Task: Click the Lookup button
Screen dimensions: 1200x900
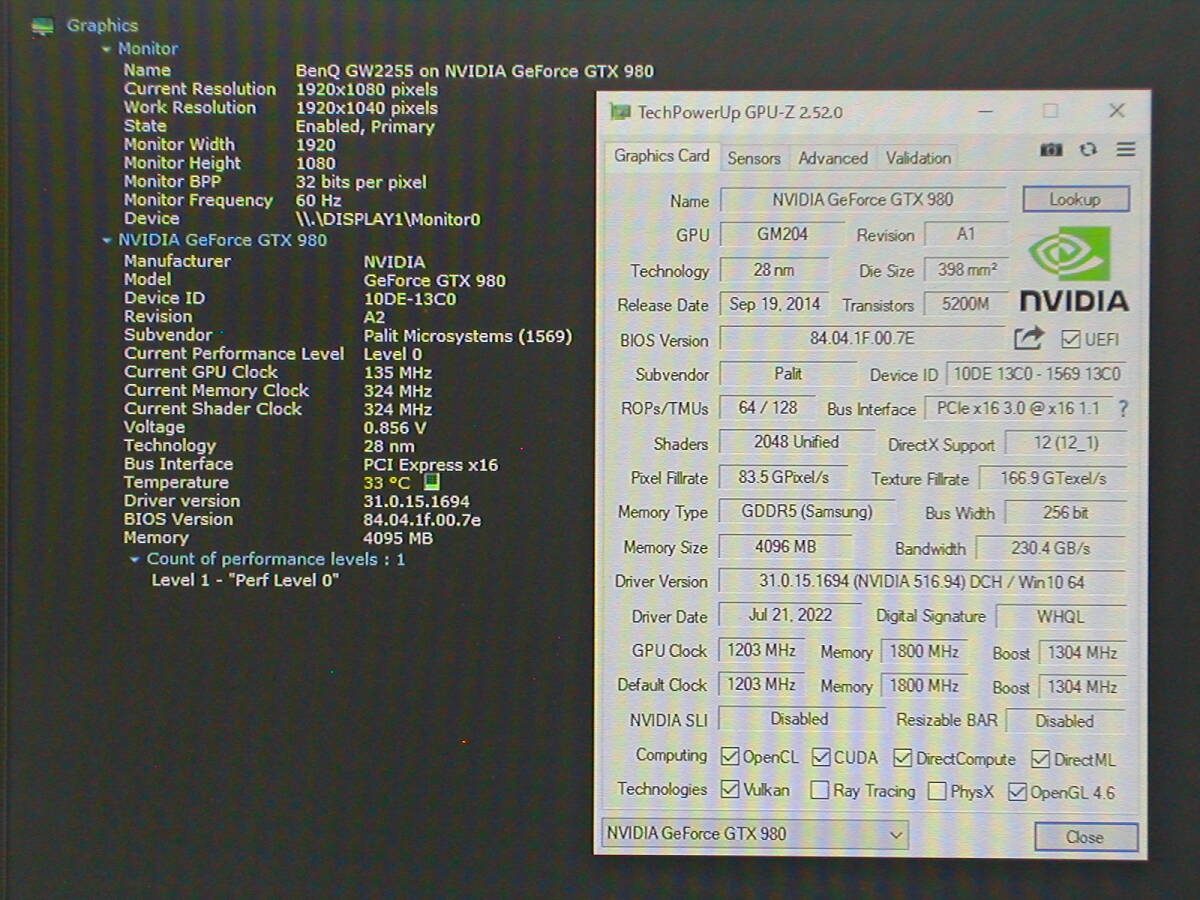Action: (x=1075, y=199)
